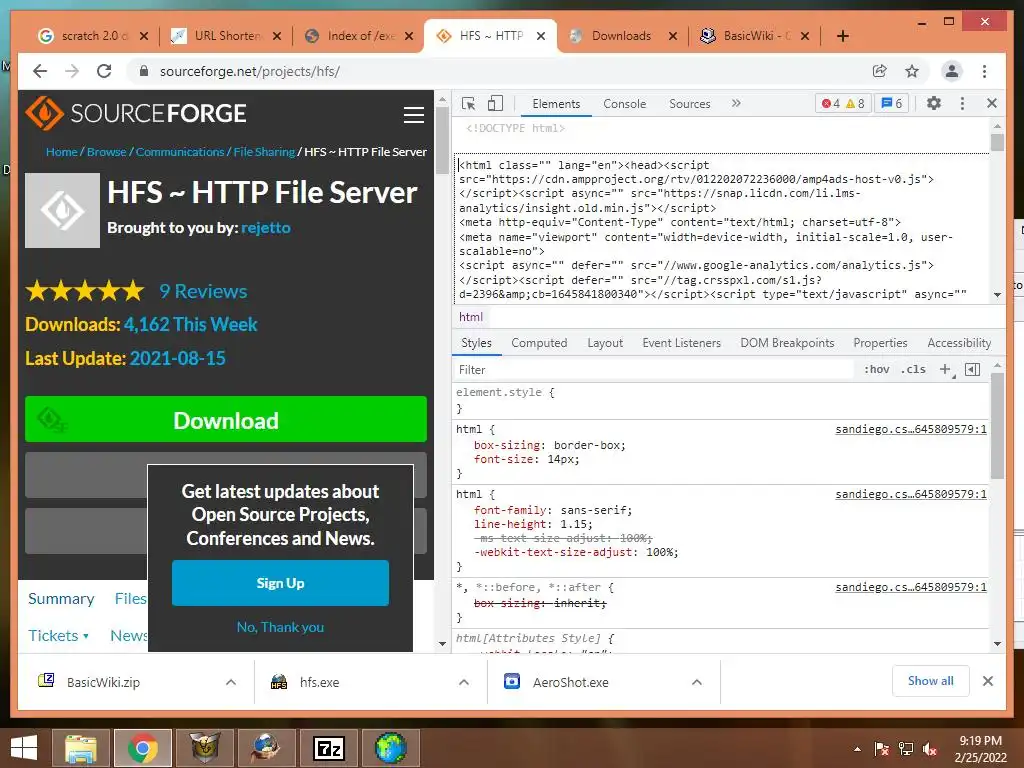The image size is (1024, 768).
Task: Click the SourceForge logo
Action: click(136, 113)
